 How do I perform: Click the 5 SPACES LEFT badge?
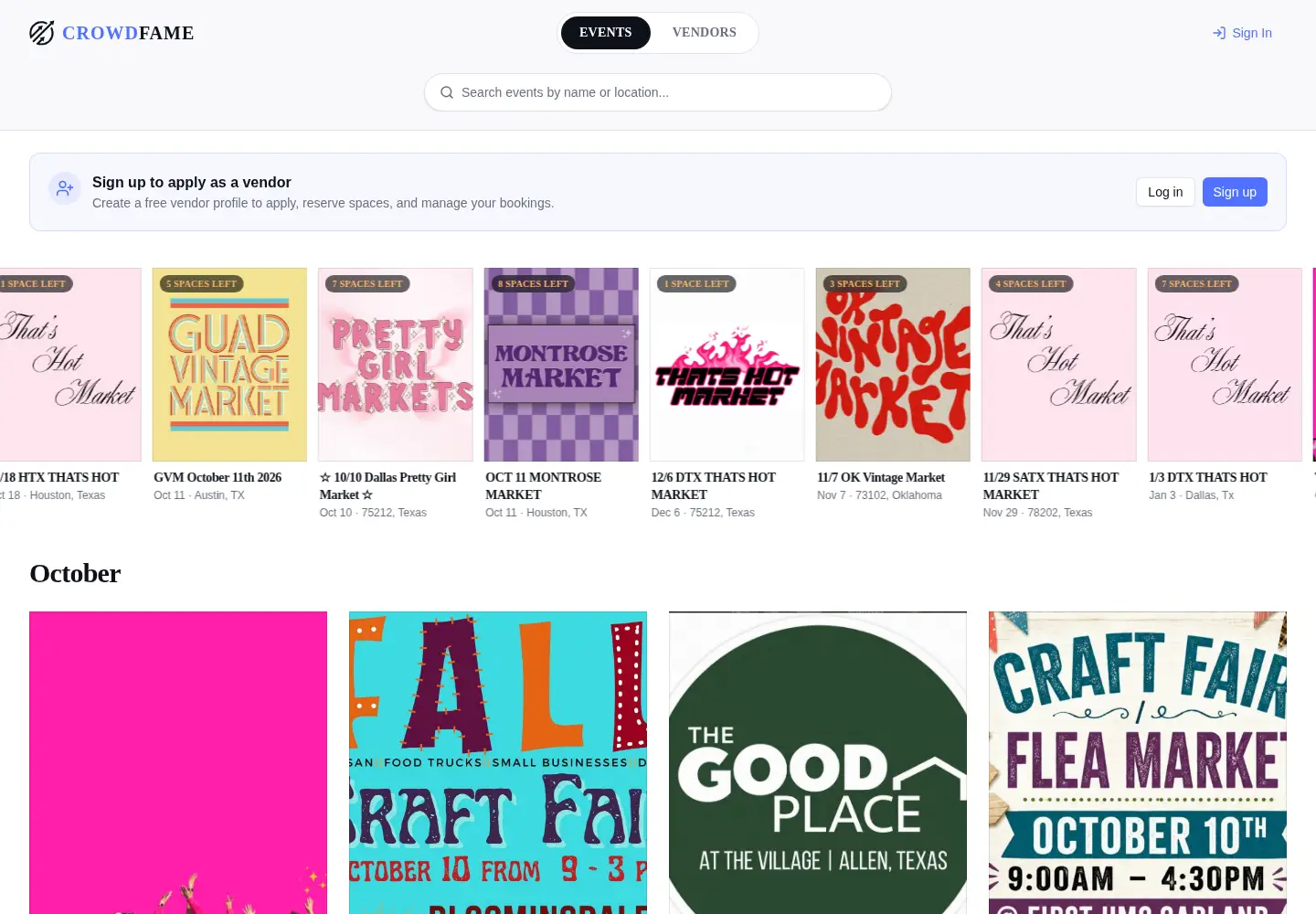(x=201, y=283)
